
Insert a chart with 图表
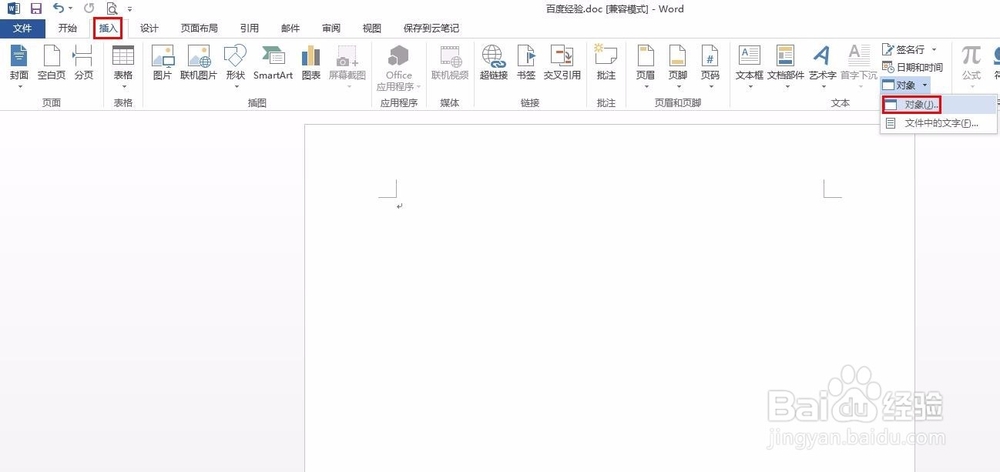[311, 65]
